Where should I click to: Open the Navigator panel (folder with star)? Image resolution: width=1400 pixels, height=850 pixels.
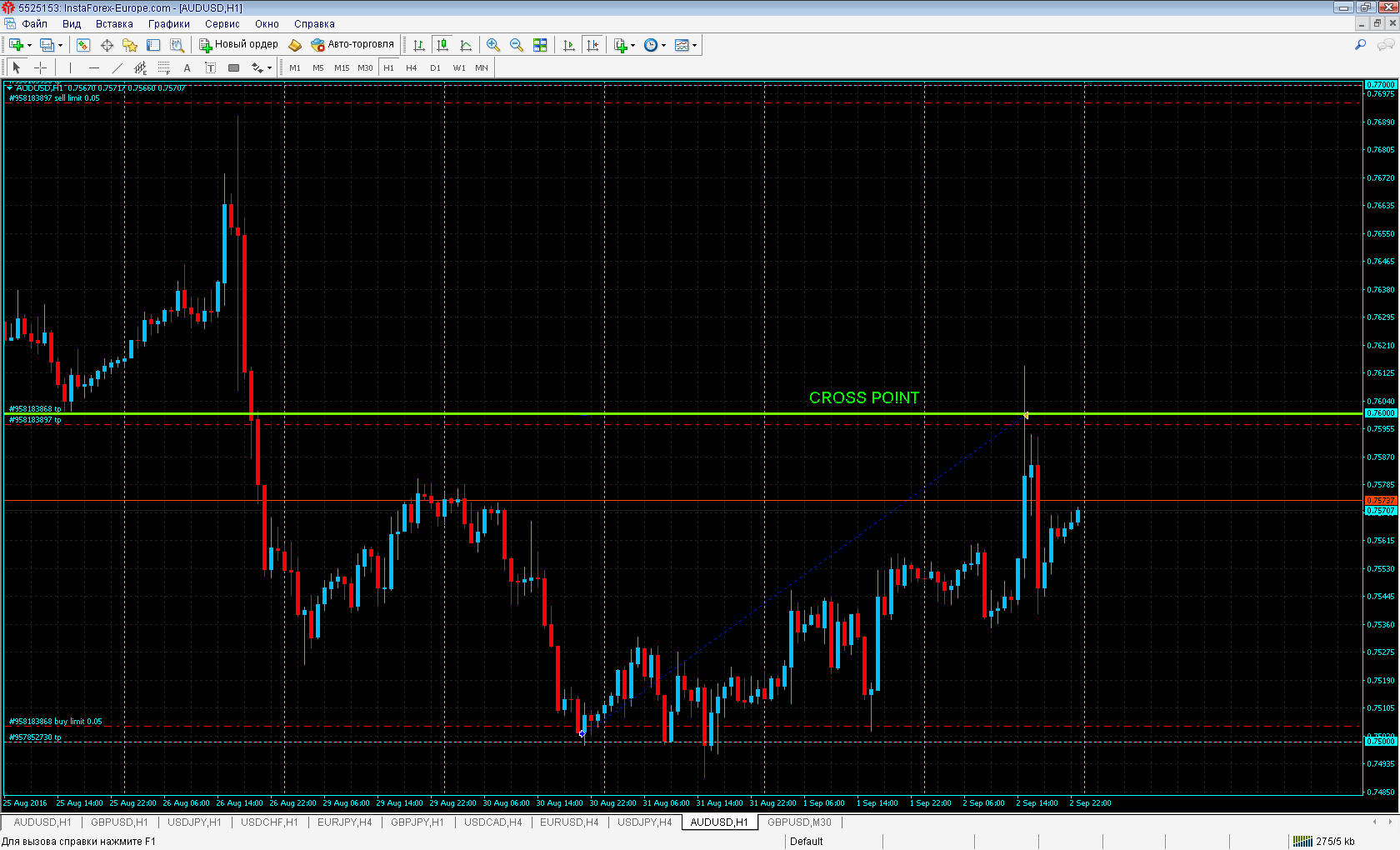click(129, 45)
